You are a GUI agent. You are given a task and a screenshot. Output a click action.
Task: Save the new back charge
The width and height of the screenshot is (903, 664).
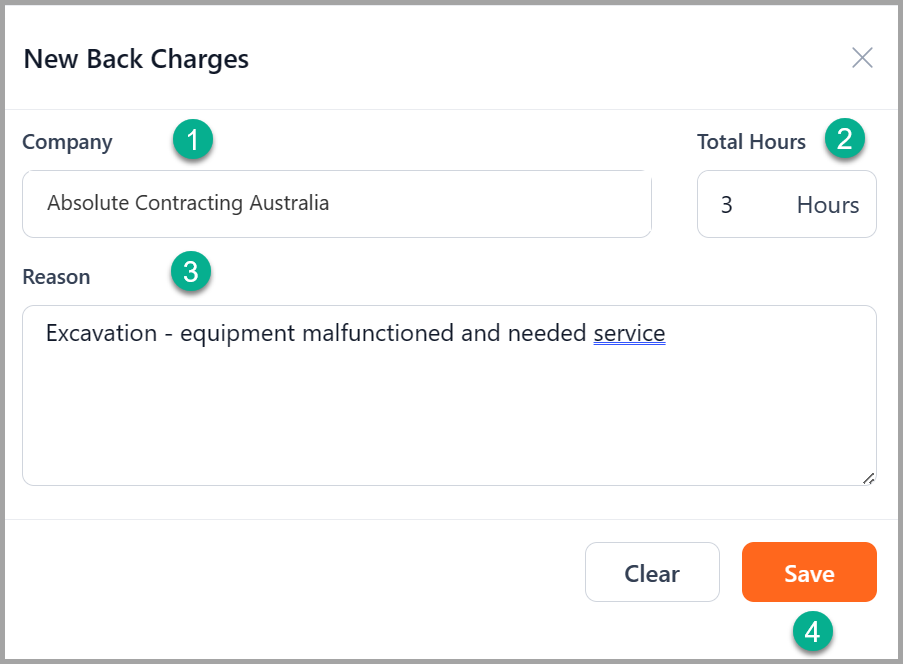click(x=809, y=572)
